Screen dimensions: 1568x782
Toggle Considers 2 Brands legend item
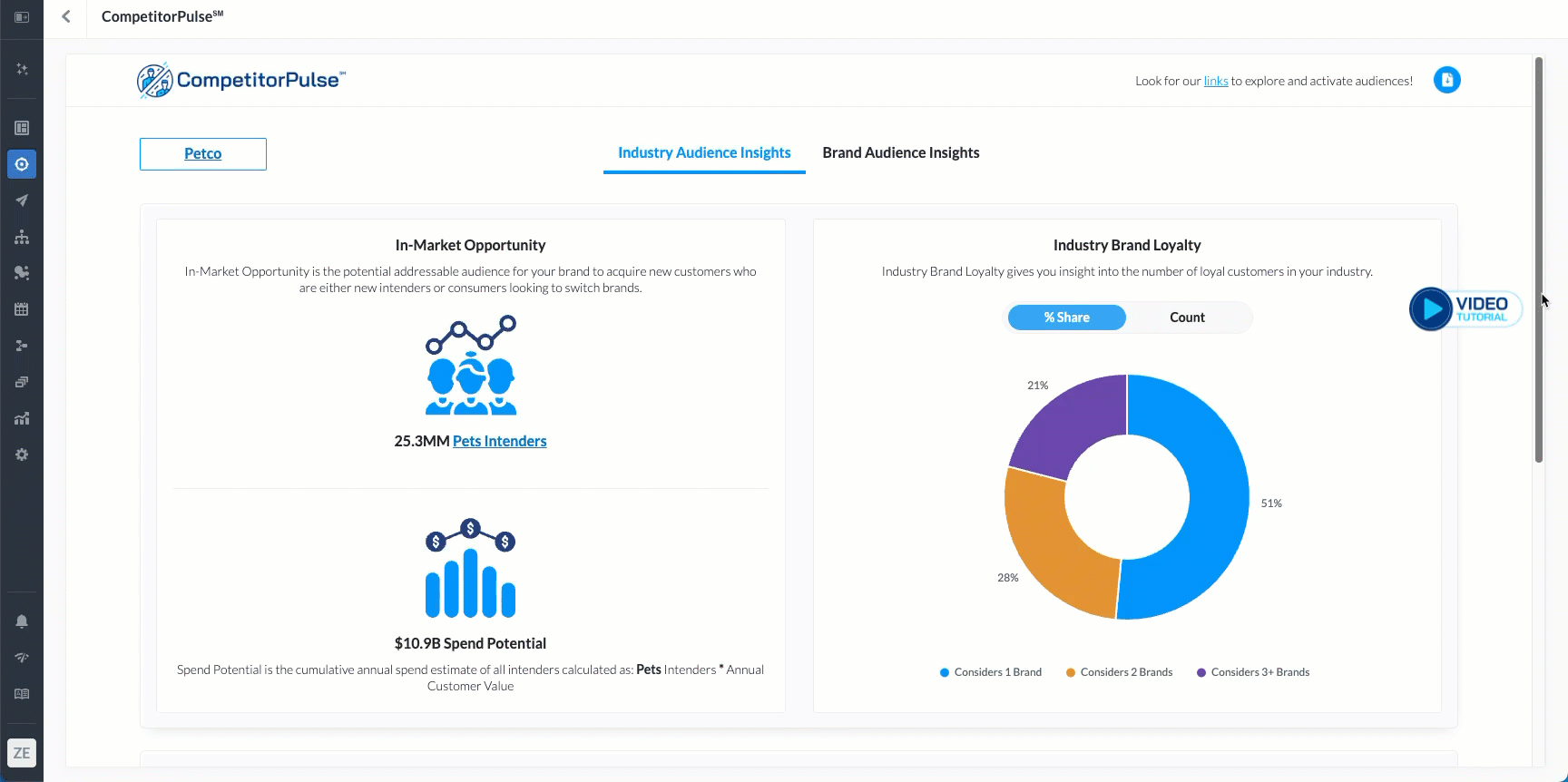pyautogui.click(x=1120, y=672)
